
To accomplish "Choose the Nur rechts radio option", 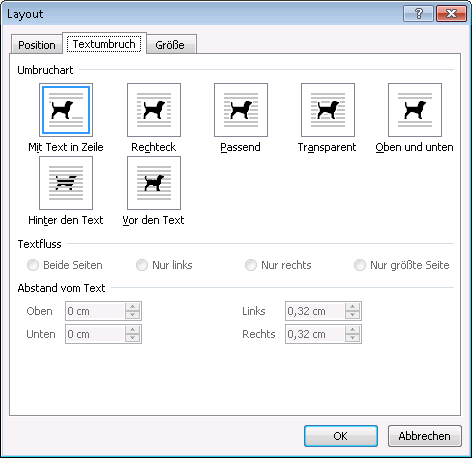I will tap(251, 265).
